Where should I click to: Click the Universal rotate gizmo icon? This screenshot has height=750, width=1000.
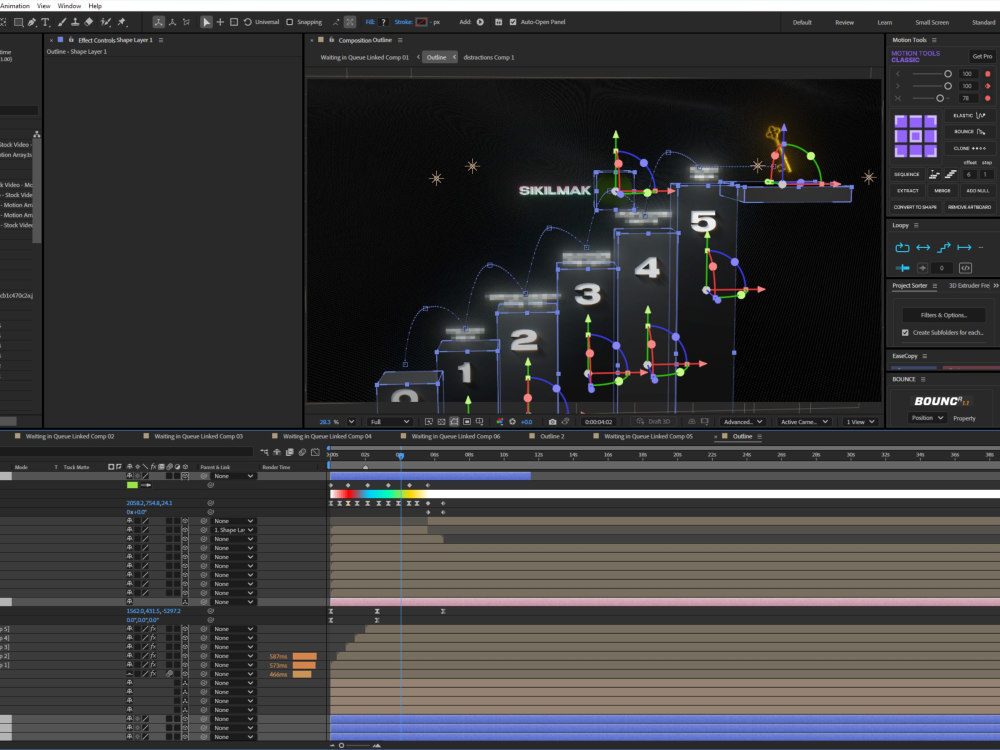[x=247, y=22]
